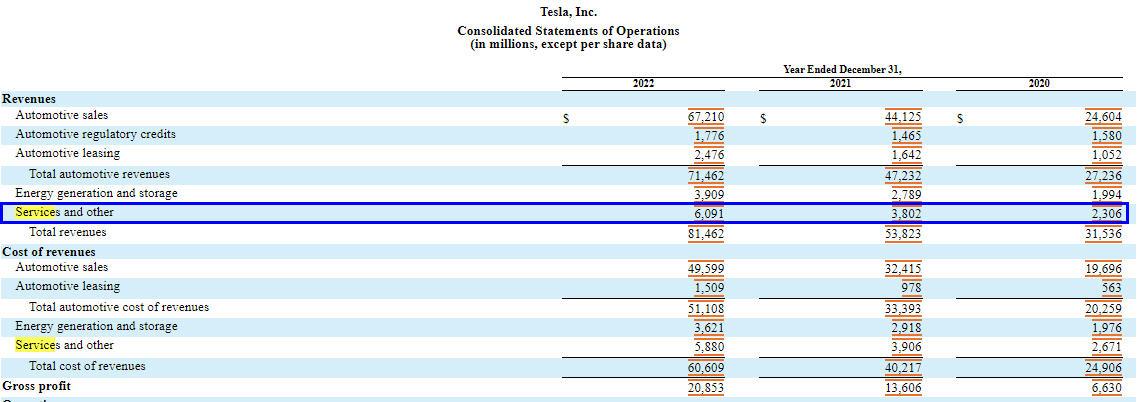Click the 44,125 automotive sales value

pyautogui.click(x=903, y=117)
